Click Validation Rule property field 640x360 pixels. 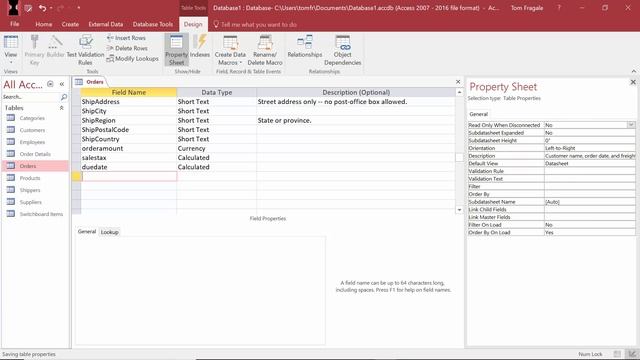[589, 171]
